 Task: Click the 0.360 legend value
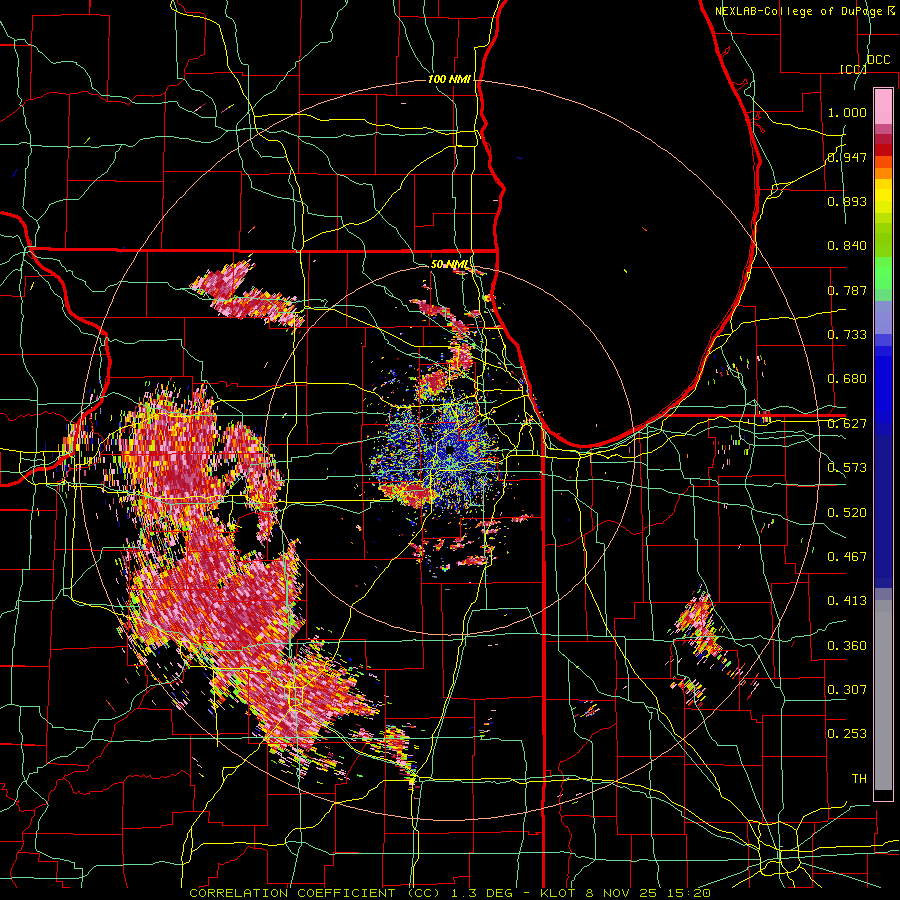[847, 646]
